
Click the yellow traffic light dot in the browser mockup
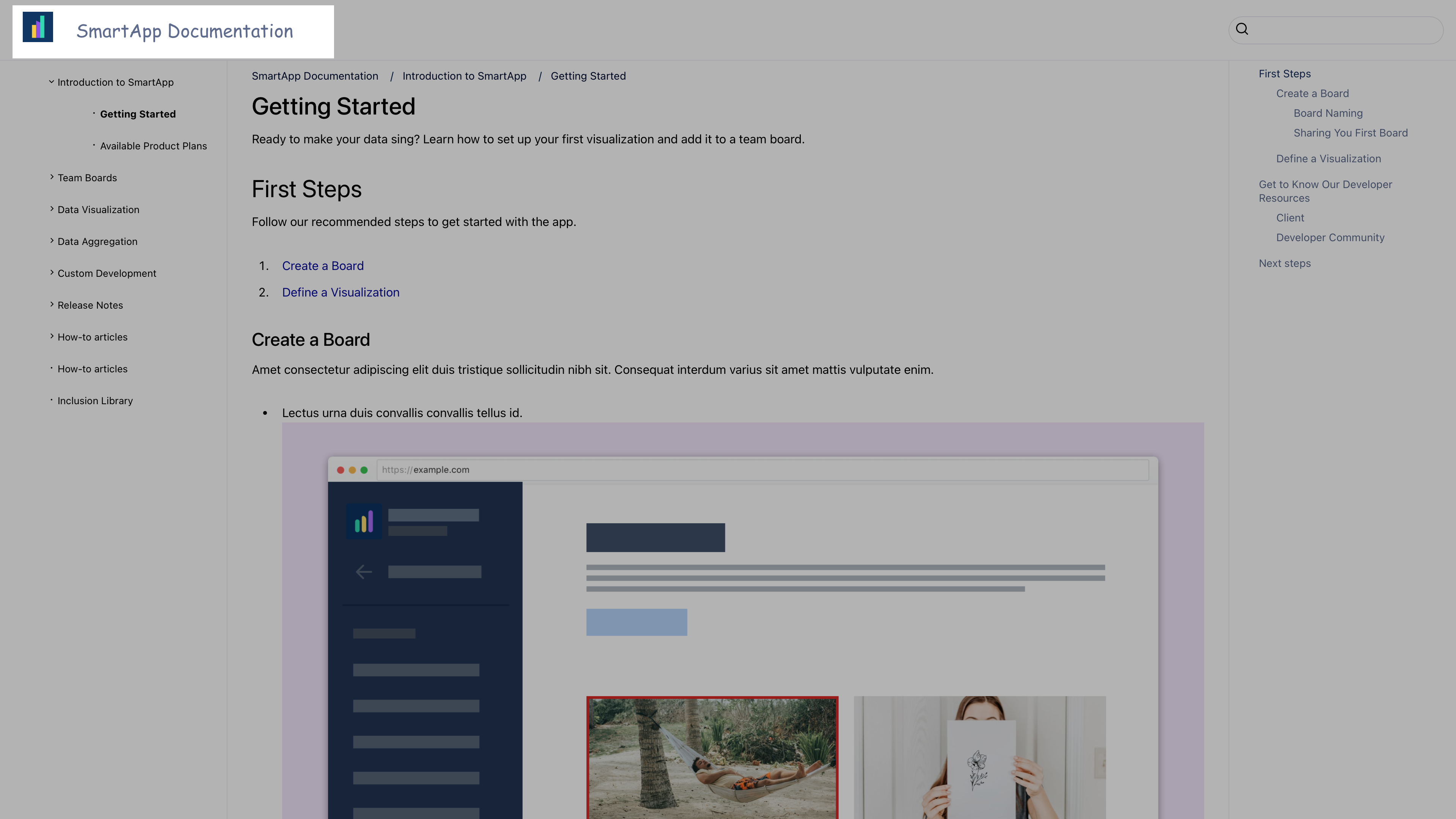352,470
